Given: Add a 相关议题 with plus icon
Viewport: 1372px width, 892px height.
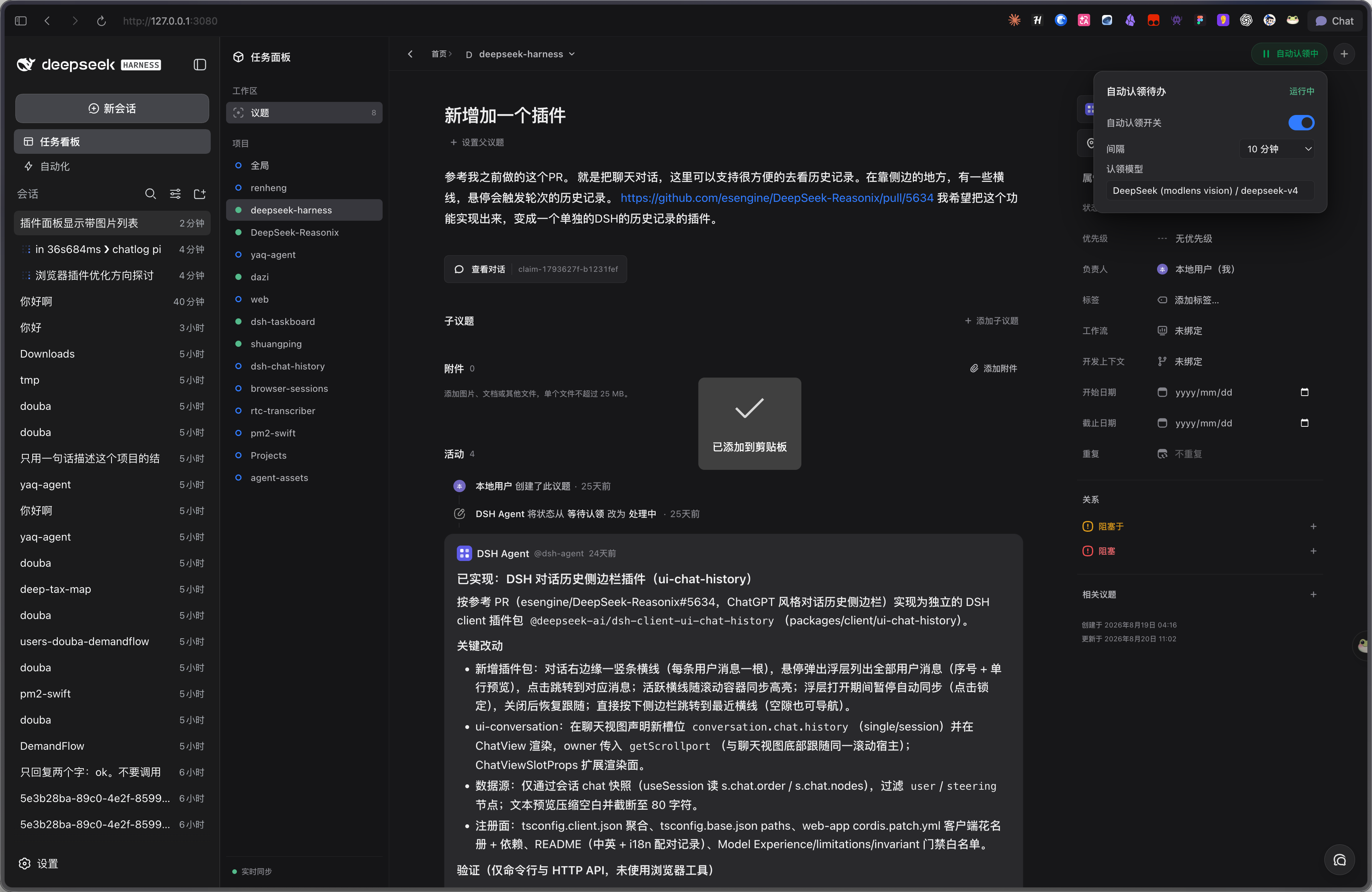Looking at the screenshot, I should (x=1313, y=594).
